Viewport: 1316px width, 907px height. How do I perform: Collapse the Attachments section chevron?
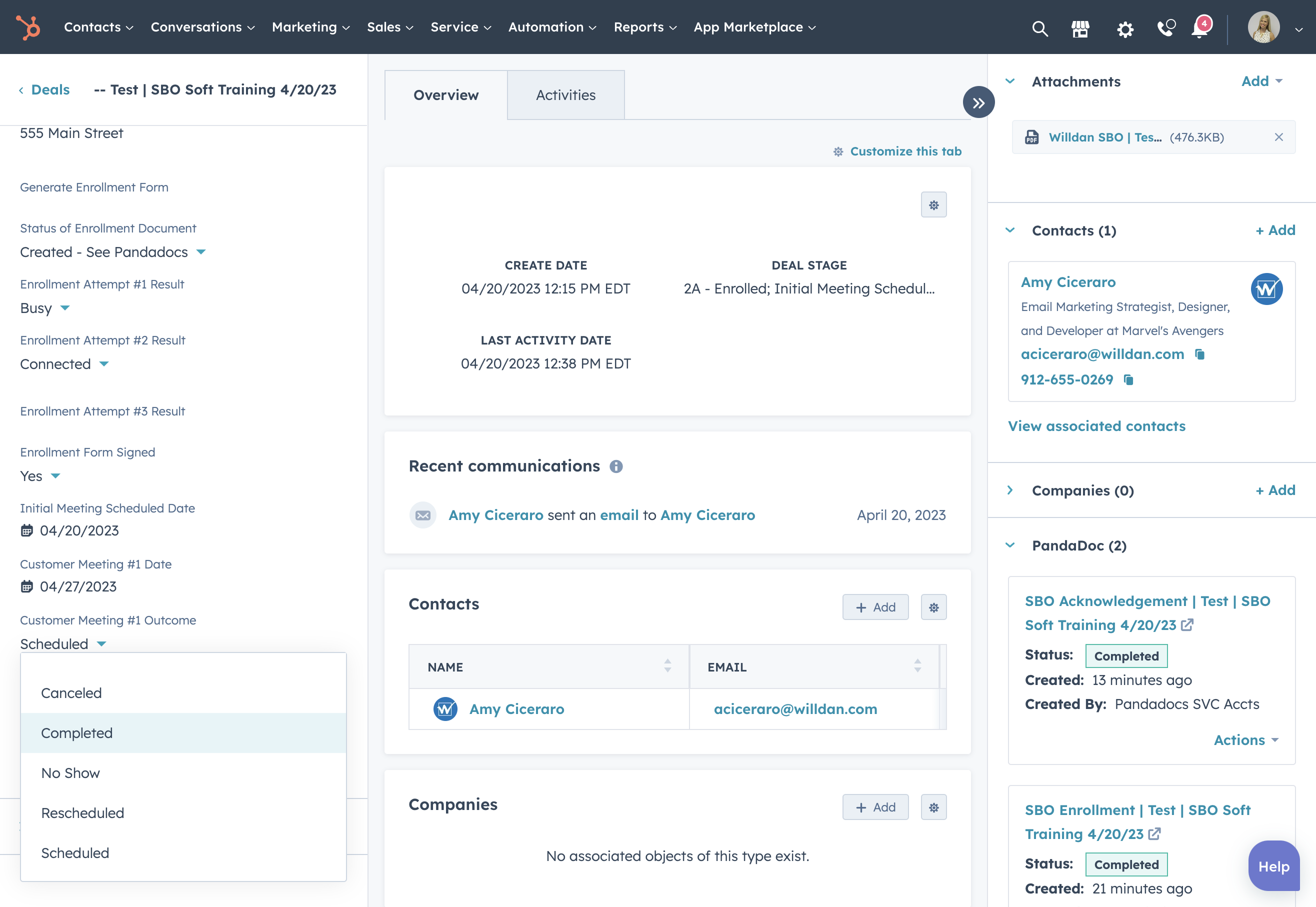[x=1009, y=81]
